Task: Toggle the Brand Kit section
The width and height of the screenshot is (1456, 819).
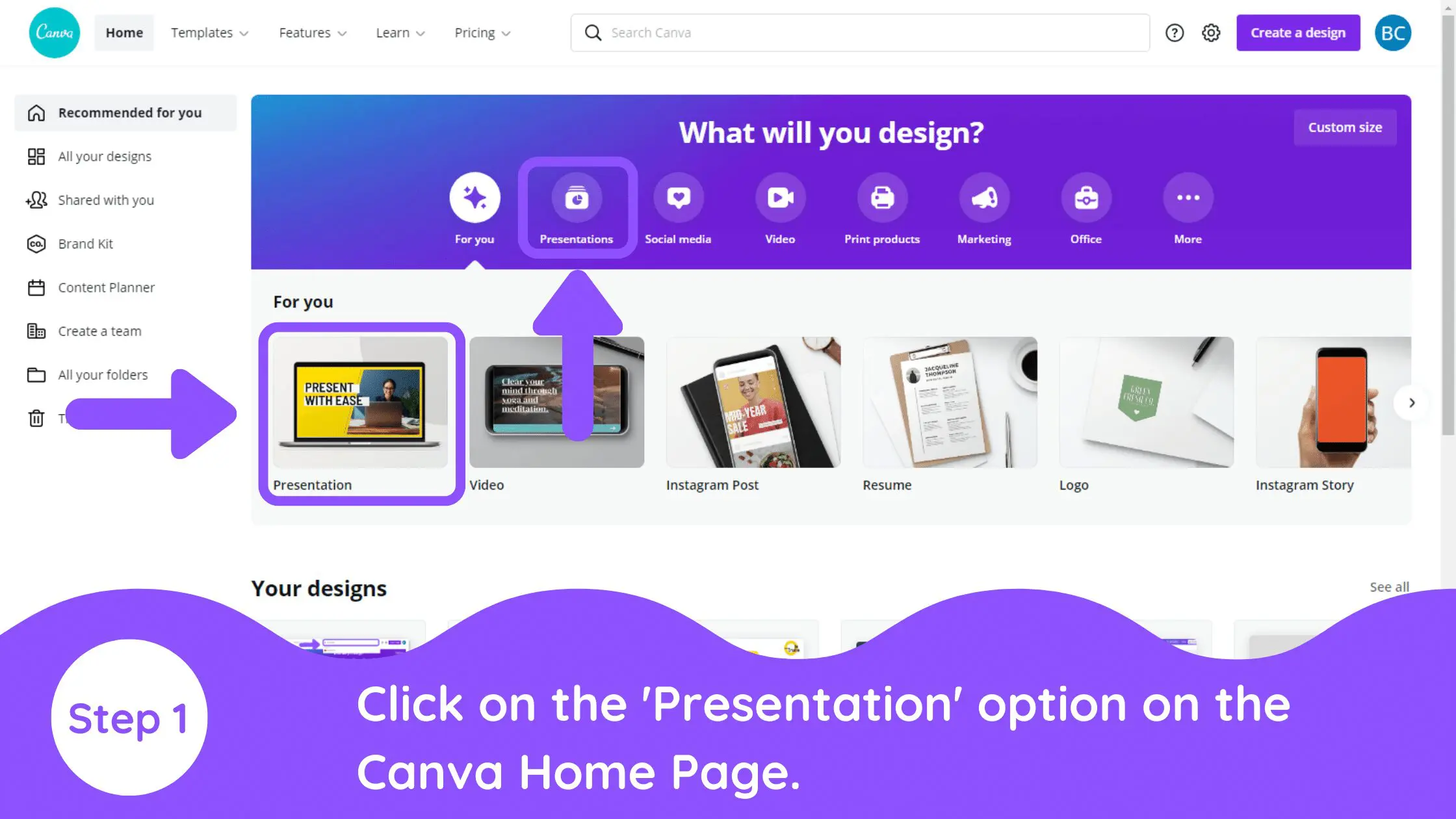Action: coord(84,243)
